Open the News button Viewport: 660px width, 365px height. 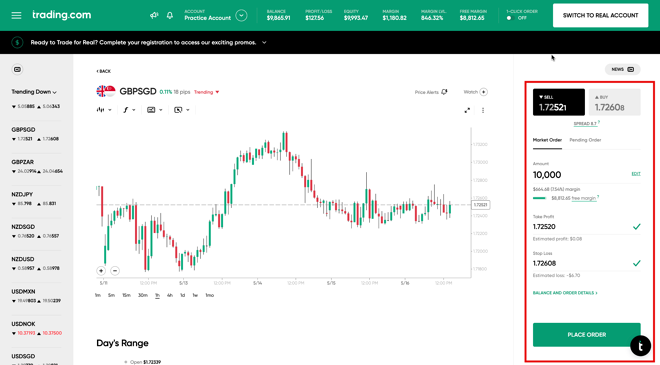[623, 69]
